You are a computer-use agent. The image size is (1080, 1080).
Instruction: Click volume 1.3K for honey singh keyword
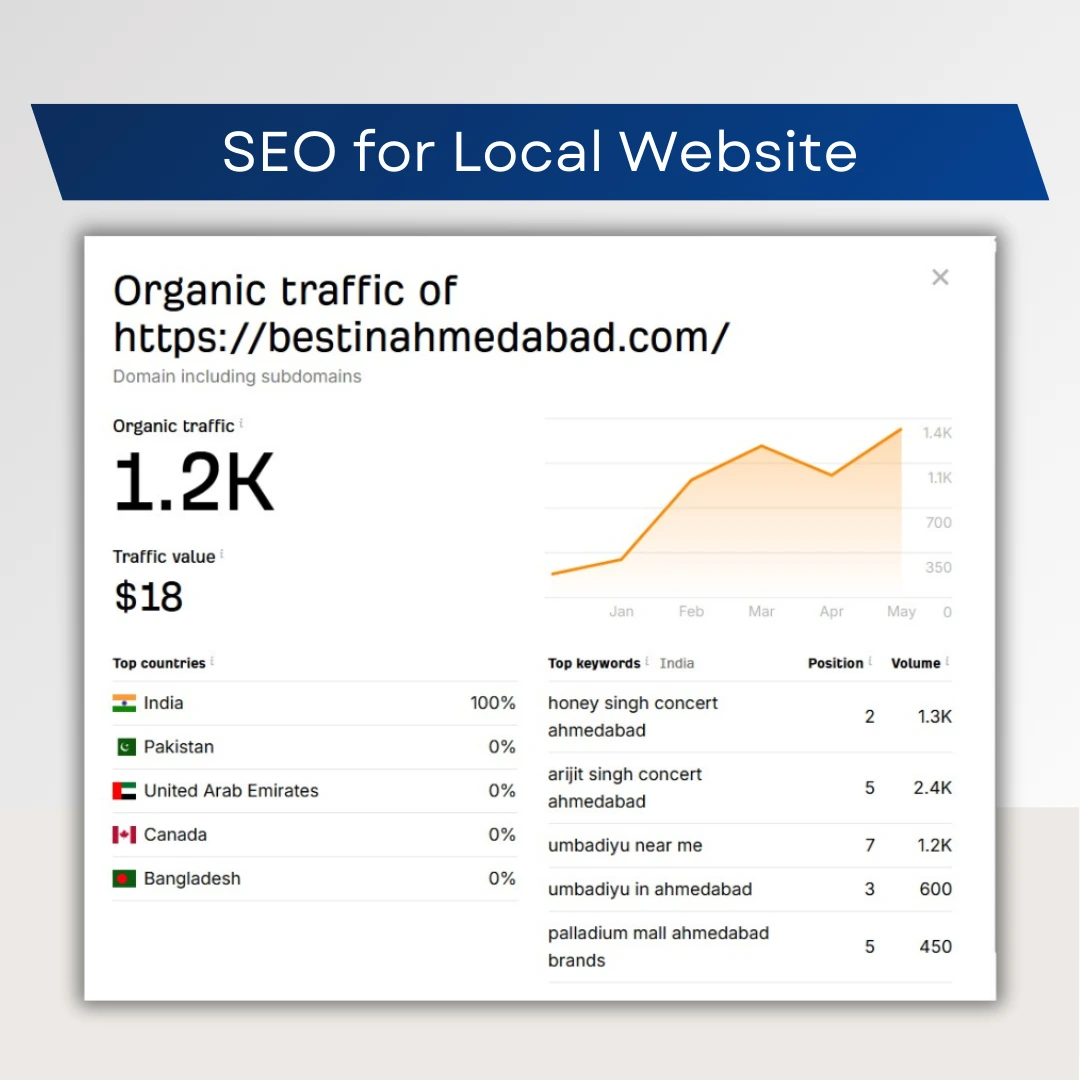[934, 716]
